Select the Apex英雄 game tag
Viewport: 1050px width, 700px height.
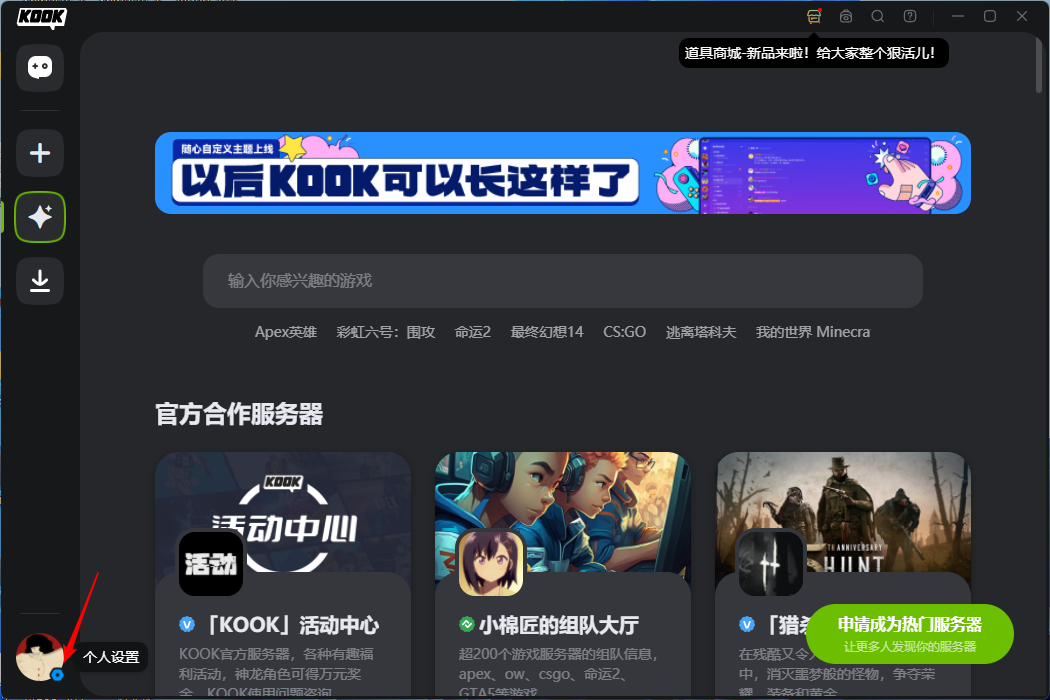pyautogui.click(x=286, y=331)
